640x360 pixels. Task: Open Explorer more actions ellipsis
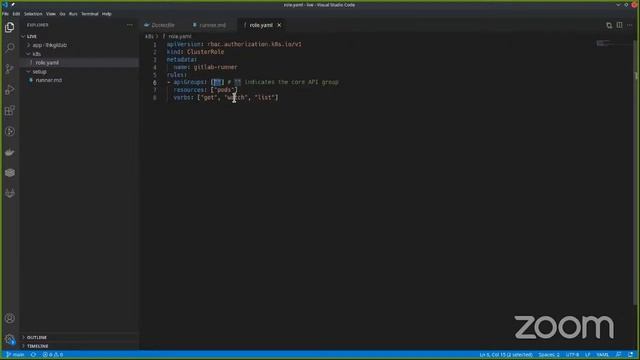130,25
